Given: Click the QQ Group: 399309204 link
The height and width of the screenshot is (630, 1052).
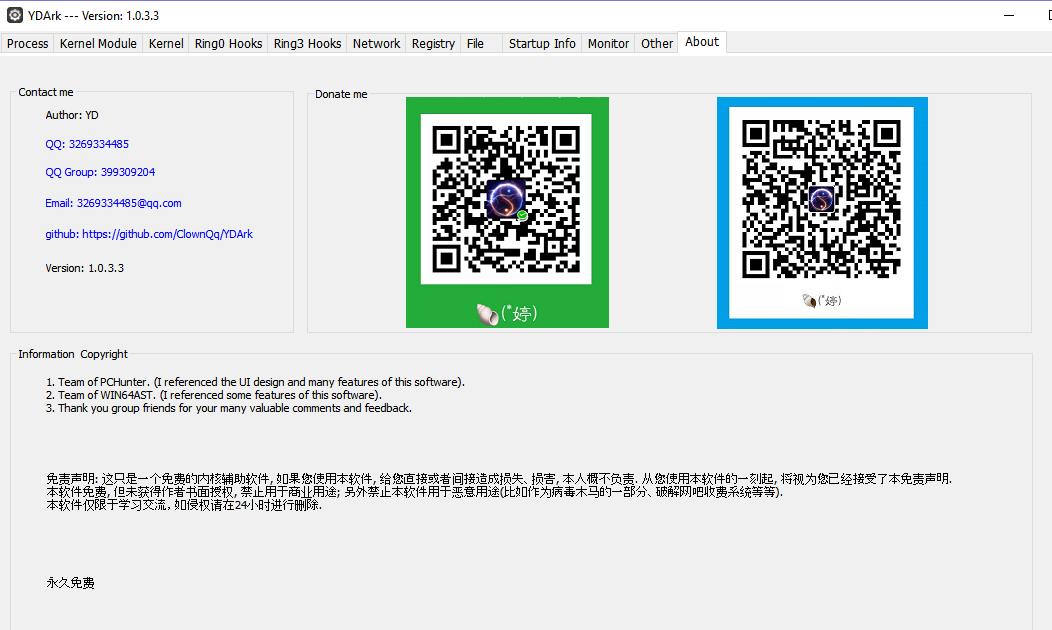Looking at the screenshot, I should click(100, 172).
